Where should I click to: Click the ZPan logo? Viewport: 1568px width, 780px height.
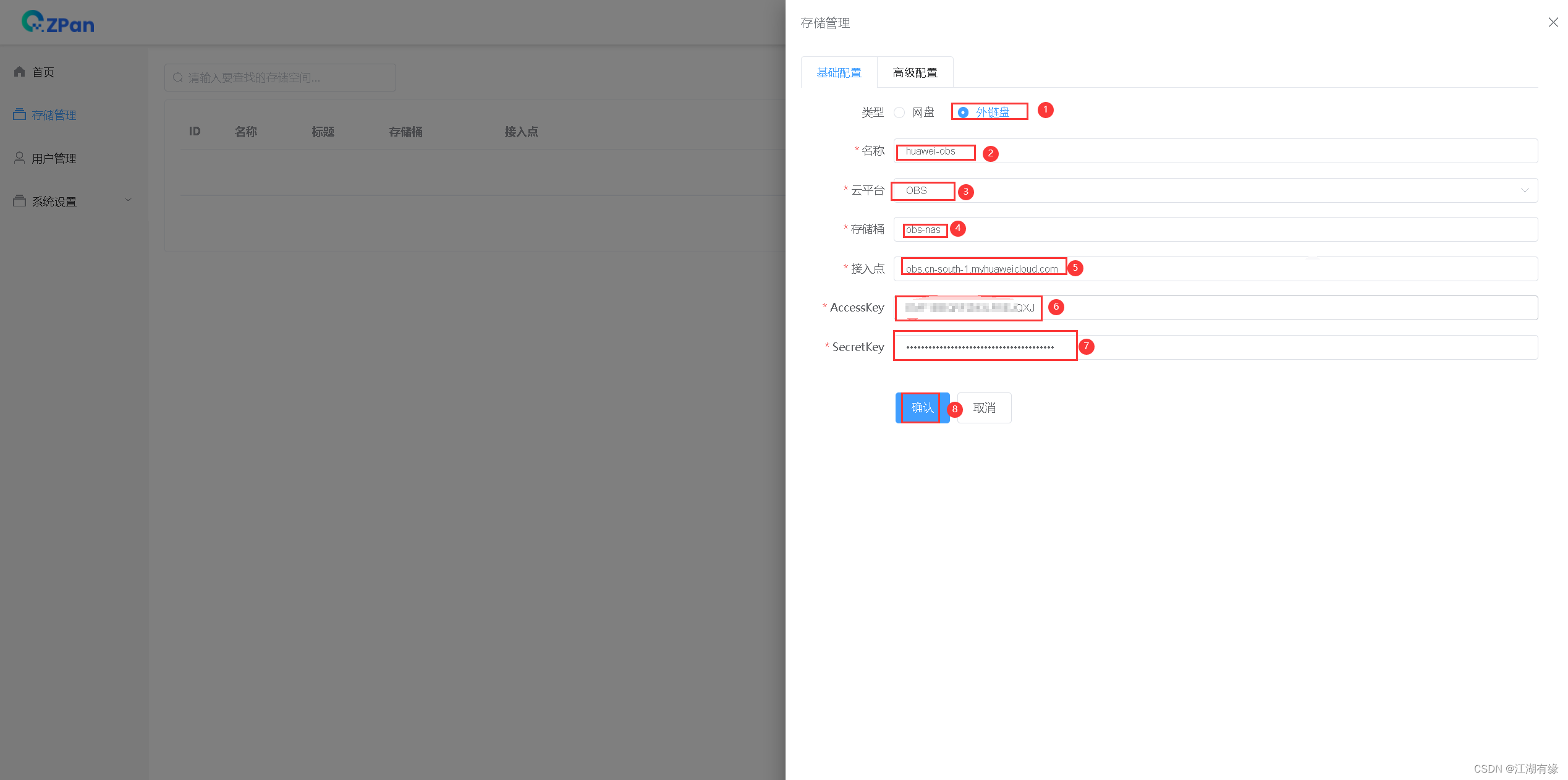click(57, 22)
